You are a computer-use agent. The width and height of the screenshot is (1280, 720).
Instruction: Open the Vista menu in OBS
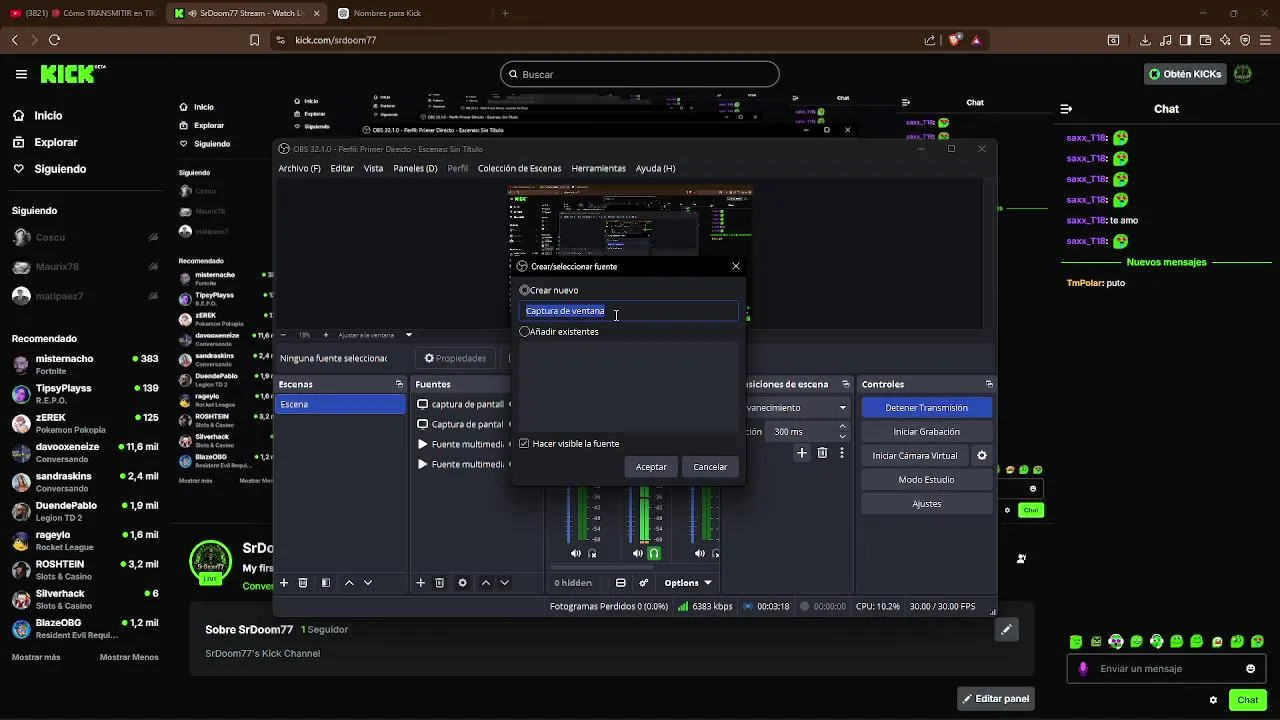pyautogui.click(x=373, y=168)
